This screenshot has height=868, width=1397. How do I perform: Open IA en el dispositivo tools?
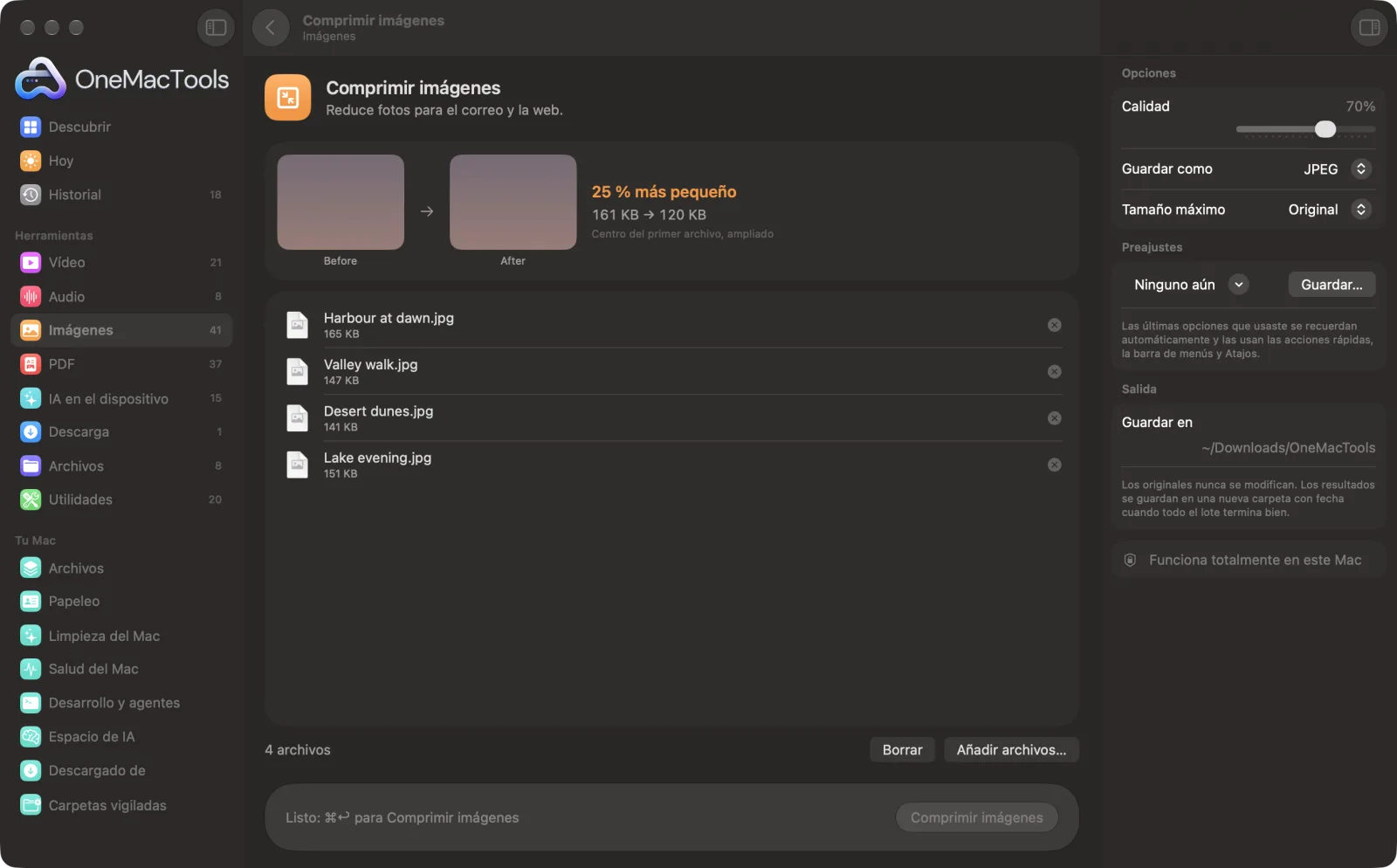pyautogui.click(x=121, y=398)
